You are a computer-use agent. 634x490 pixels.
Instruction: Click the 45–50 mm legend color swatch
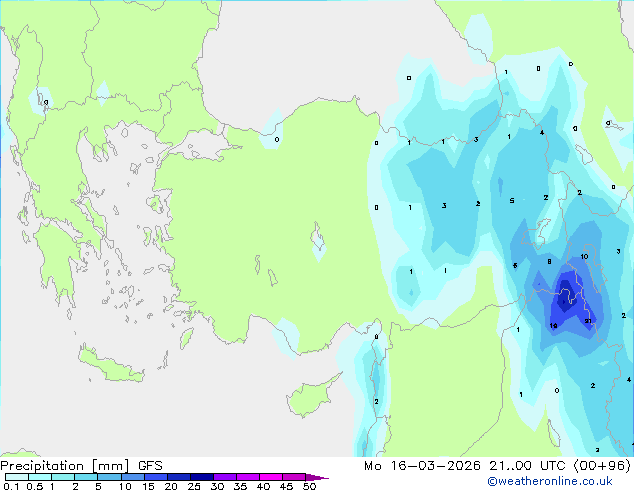pos(294,477)
